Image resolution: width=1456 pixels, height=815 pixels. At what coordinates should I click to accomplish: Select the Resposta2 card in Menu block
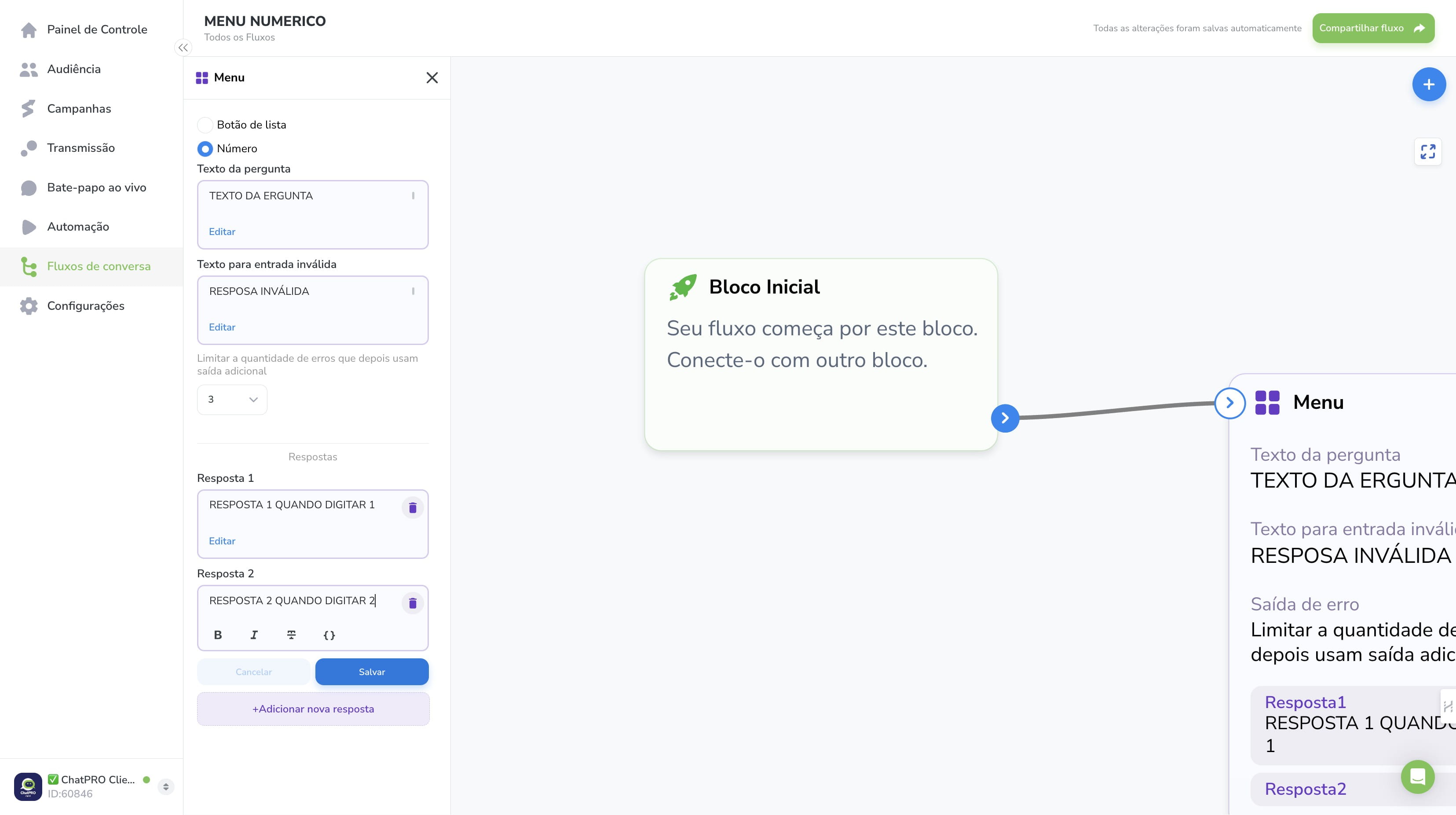coord(1353,789)
